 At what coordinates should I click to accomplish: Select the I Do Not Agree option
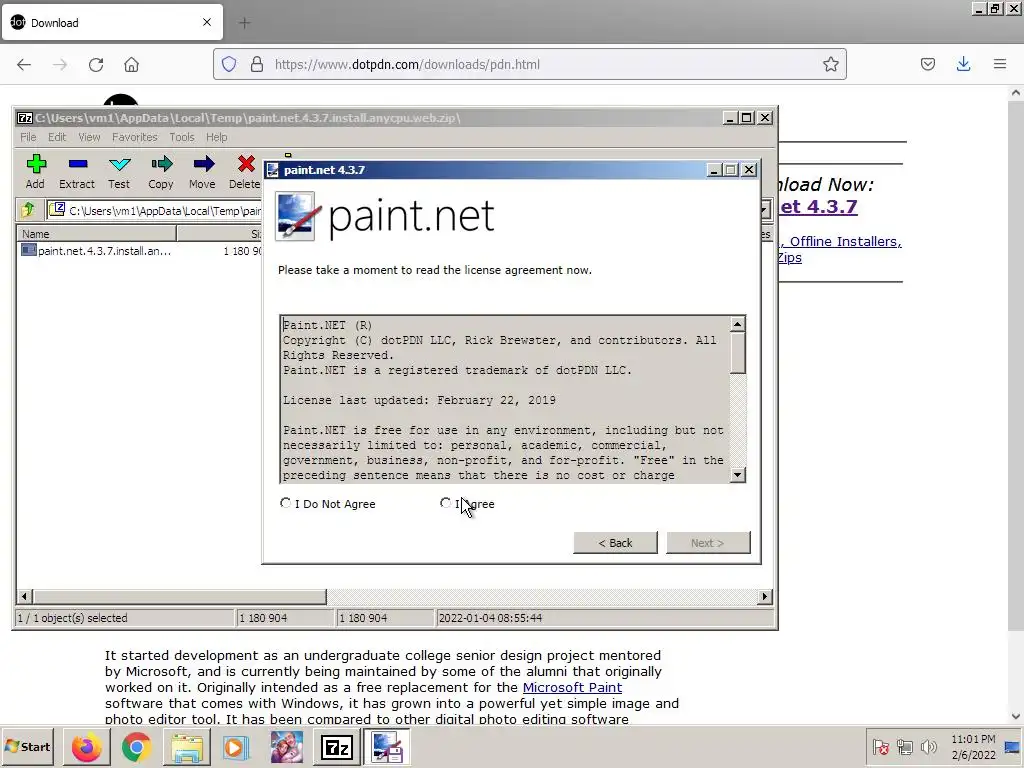click(x=285, y=503)
